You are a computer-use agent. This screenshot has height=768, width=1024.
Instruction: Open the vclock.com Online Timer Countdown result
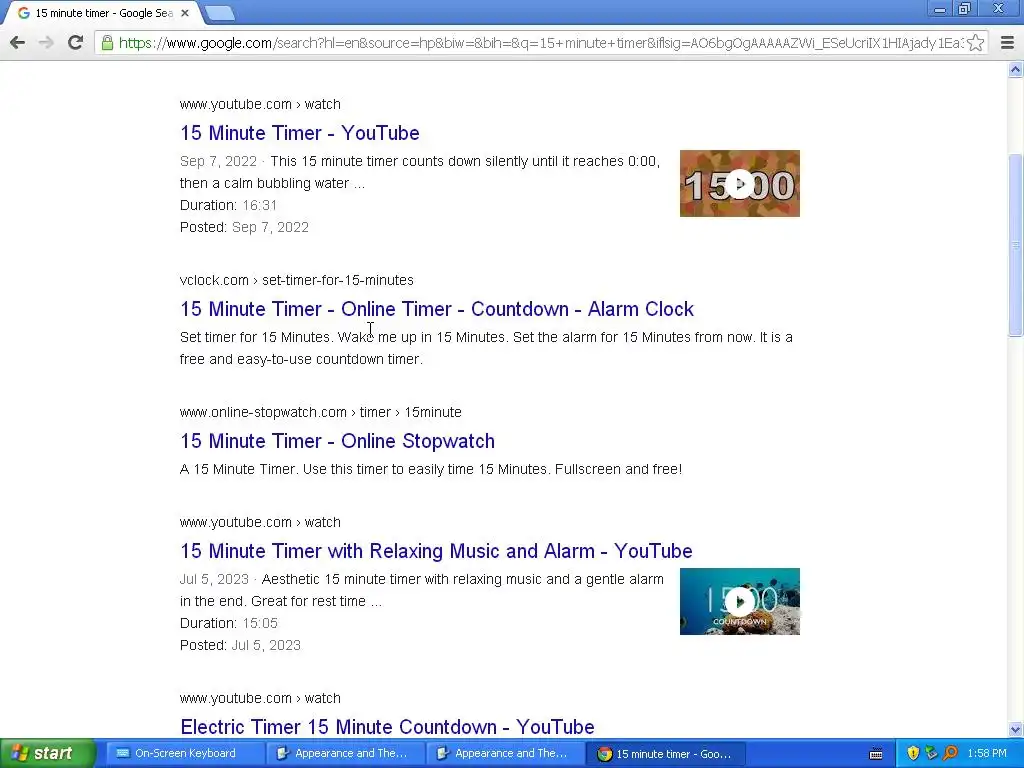click(x=436, y=309)
